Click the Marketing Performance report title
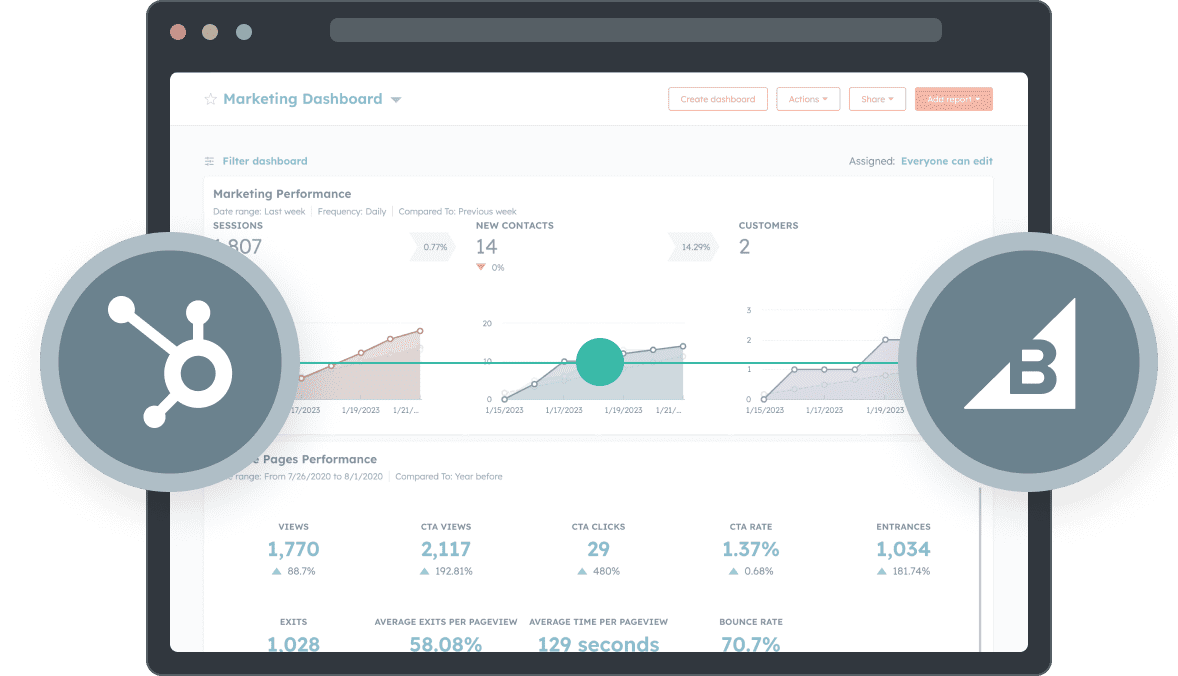The height and width of the screenshot is (676, 1178). [x=282, y=194]
